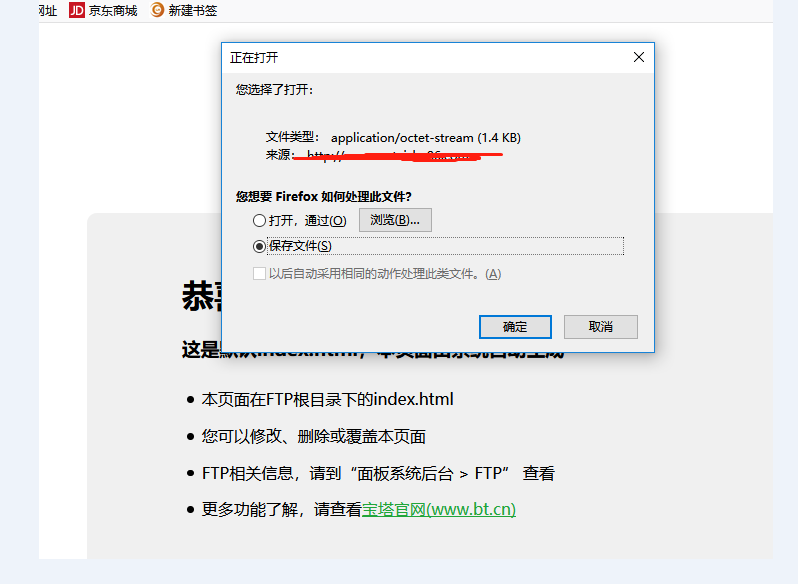Select the 保存文件(S) radio button
Image resolution: width=798 pixels, height=584 pixels.
click(259, 247)
